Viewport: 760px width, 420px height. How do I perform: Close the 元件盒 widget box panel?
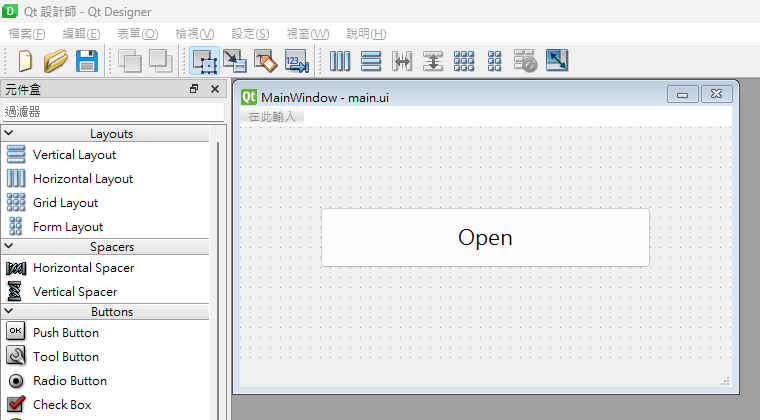coord(215,89)
